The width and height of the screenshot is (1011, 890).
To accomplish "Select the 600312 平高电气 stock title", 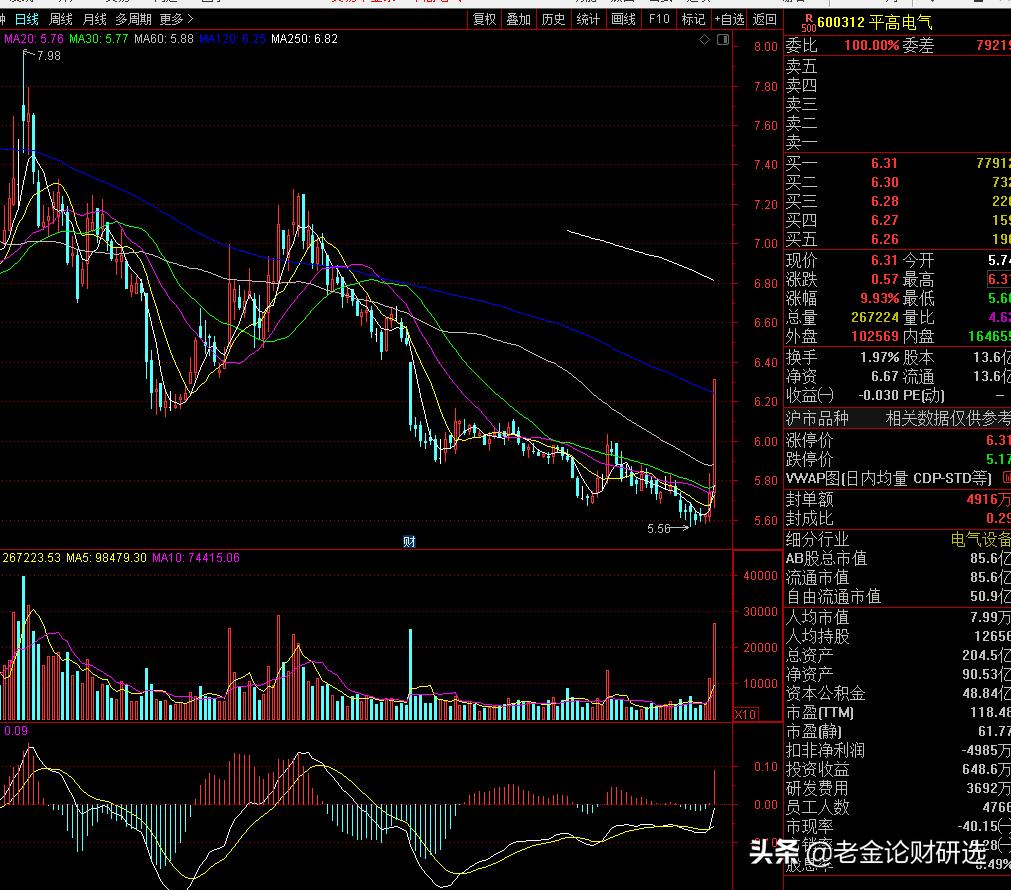I will [874, 23].
